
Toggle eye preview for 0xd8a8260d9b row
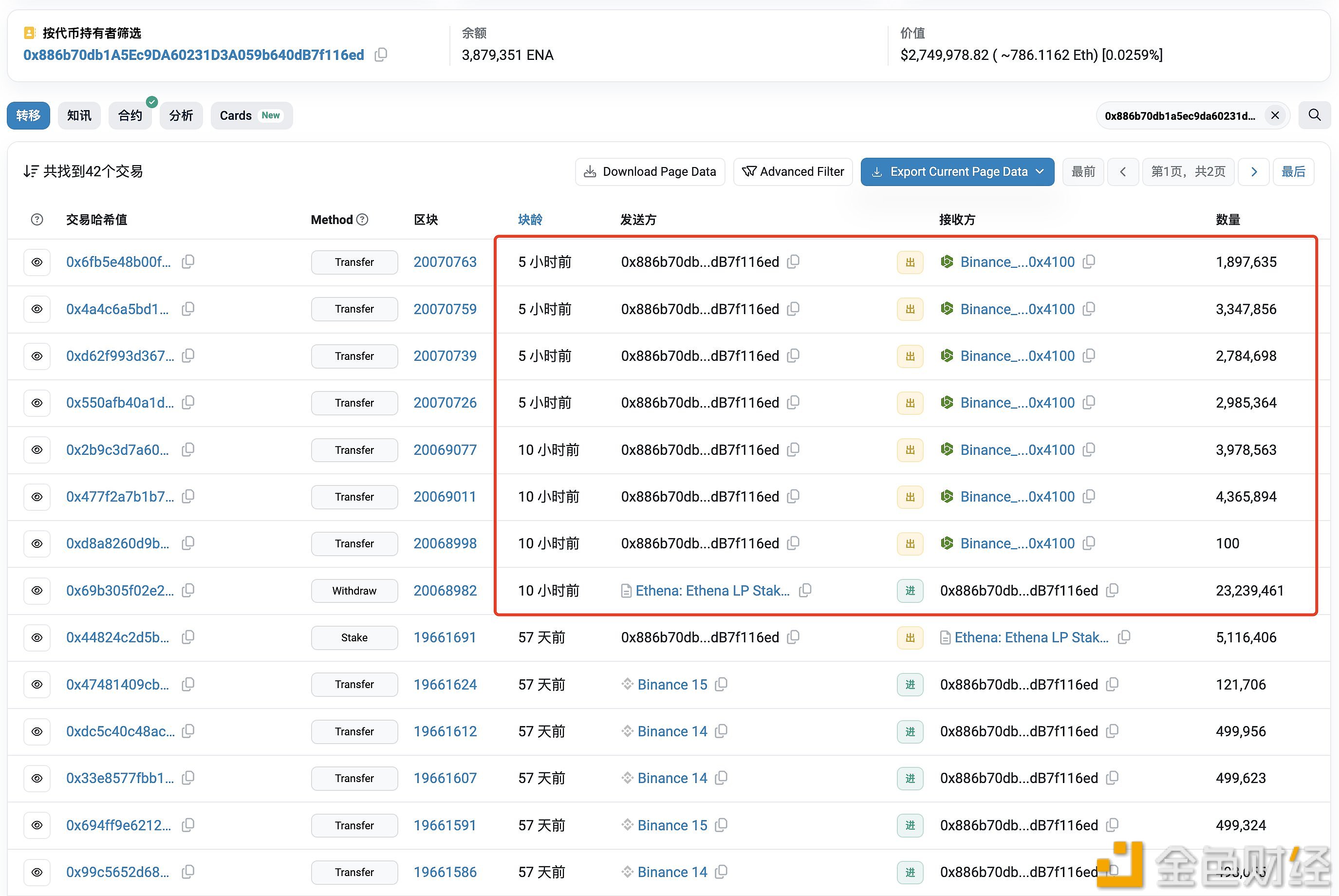point(37,543)
